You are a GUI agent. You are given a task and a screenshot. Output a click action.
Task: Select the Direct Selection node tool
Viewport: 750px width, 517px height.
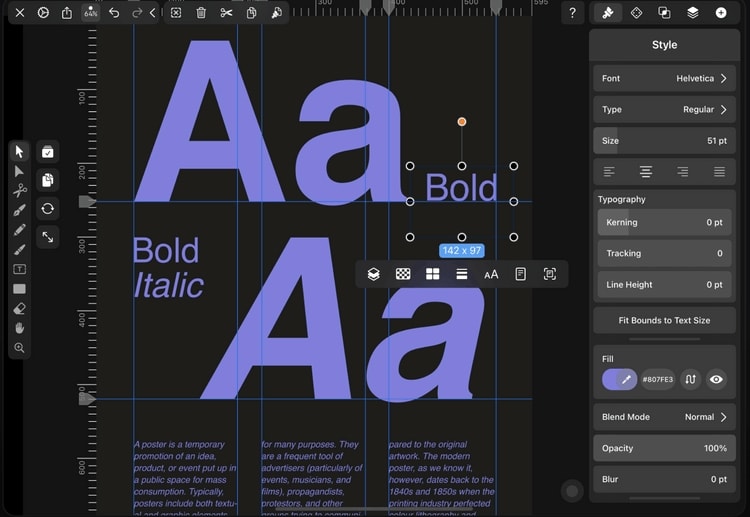[x=19, y=171]
